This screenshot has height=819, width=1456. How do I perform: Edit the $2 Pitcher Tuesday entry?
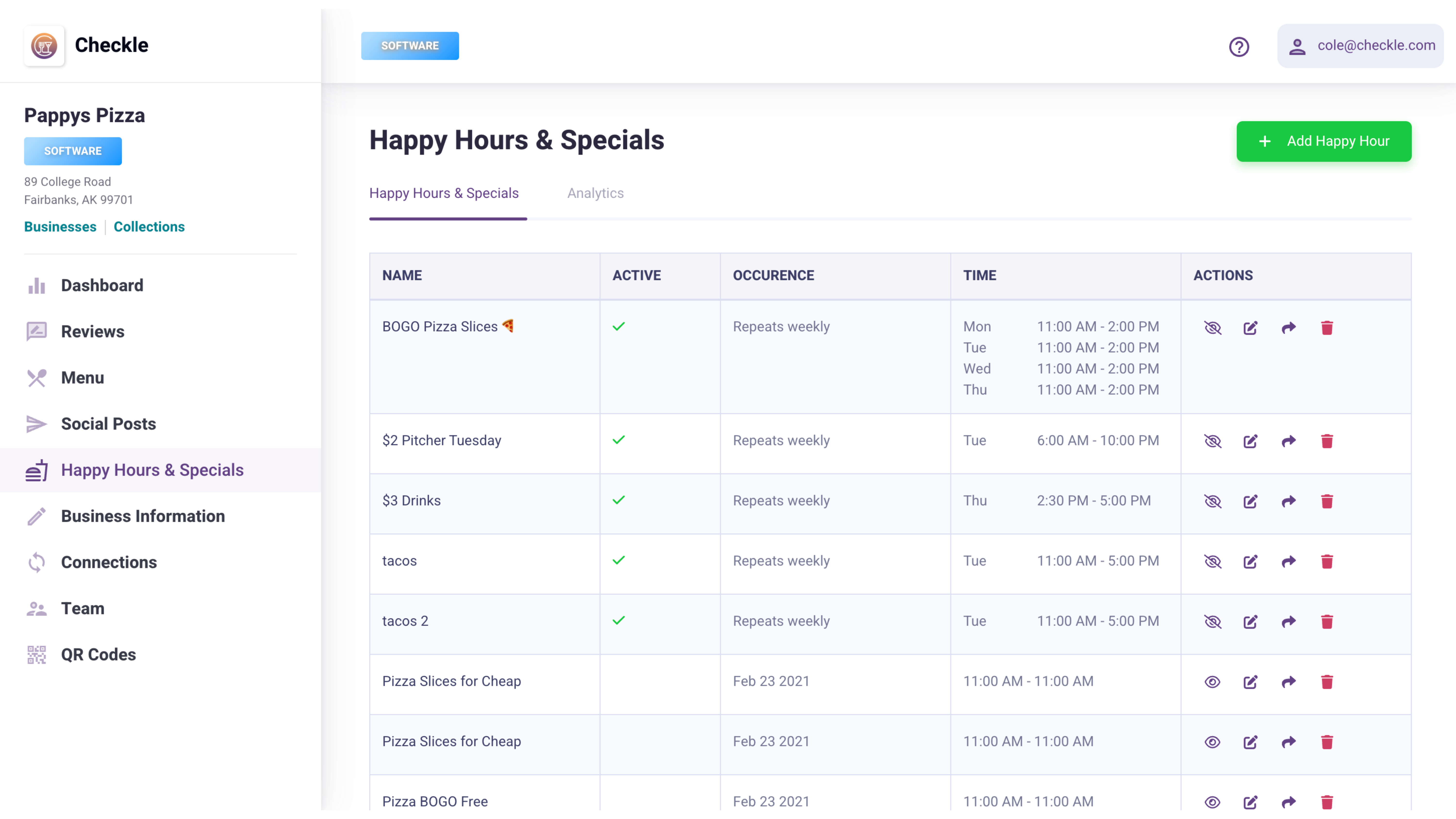point(1250,441)
